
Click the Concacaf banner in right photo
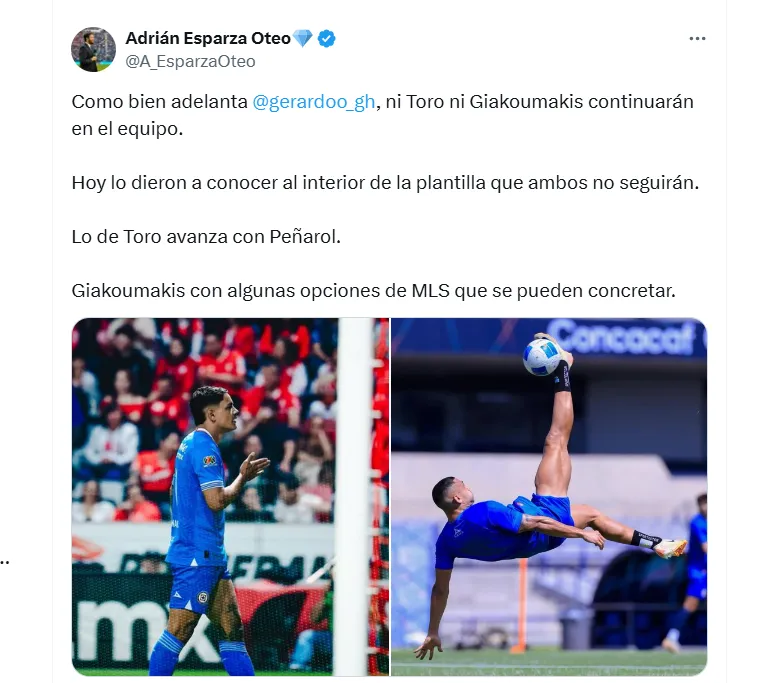pos(624,338)
